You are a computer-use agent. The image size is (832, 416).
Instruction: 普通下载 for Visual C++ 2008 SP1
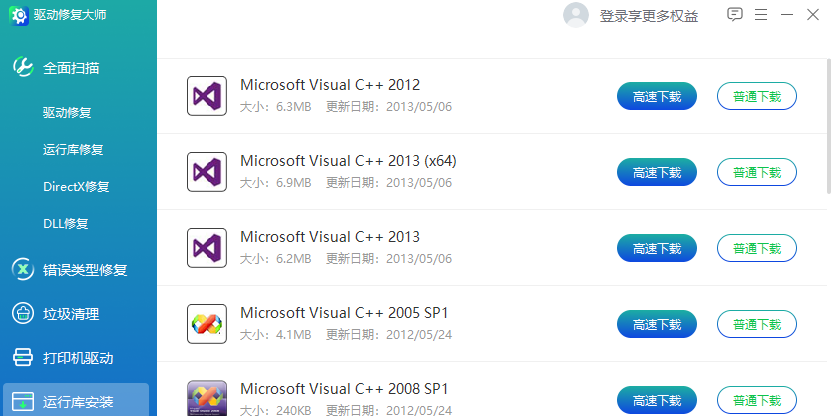[x=757, y=400]
